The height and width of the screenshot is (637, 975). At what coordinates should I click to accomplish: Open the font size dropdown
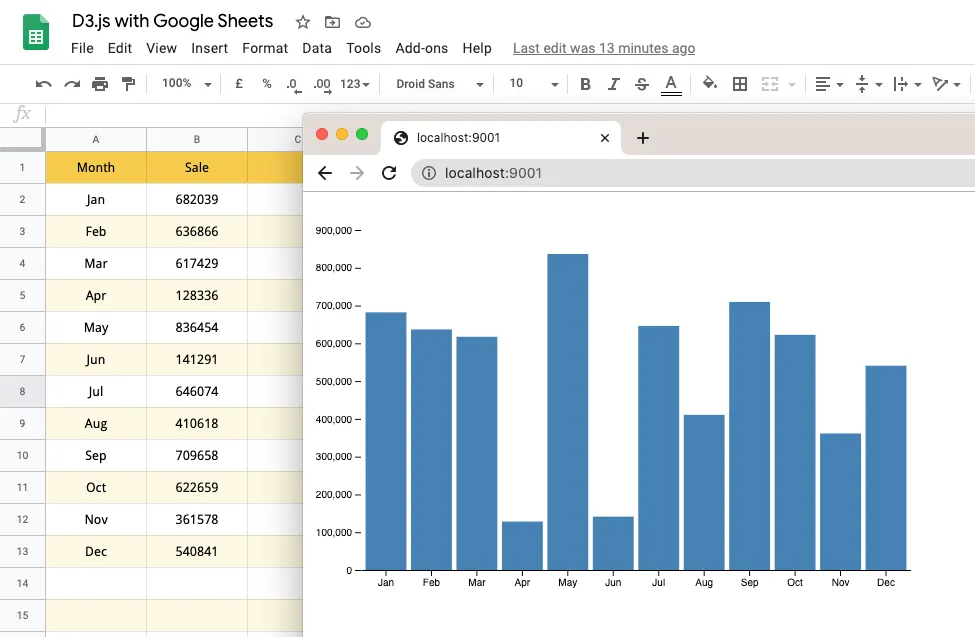(x=530, y=84)
